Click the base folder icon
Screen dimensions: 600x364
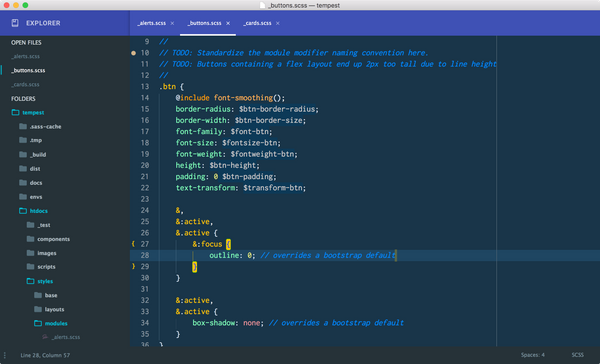coord(38,295)
